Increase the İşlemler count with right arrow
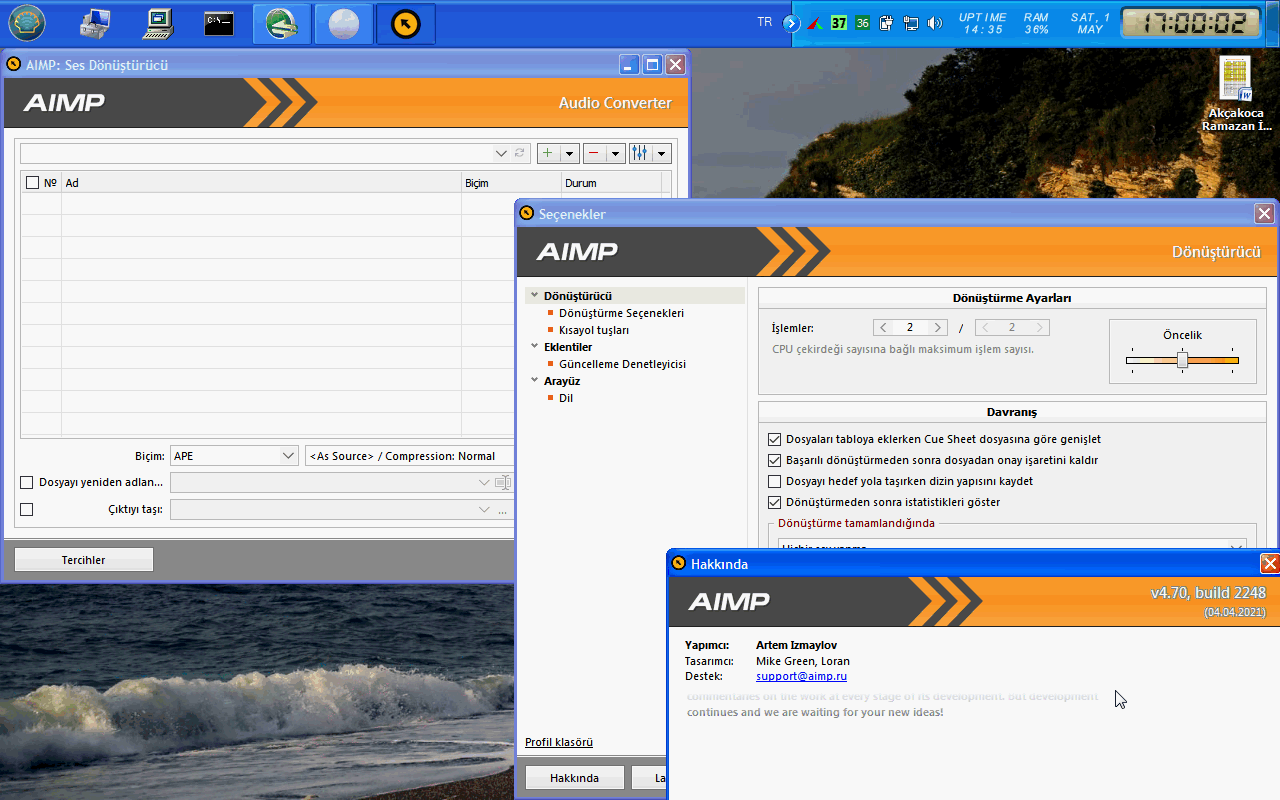The width and height of the screenshot is (1280, 800). pos(937,327)
